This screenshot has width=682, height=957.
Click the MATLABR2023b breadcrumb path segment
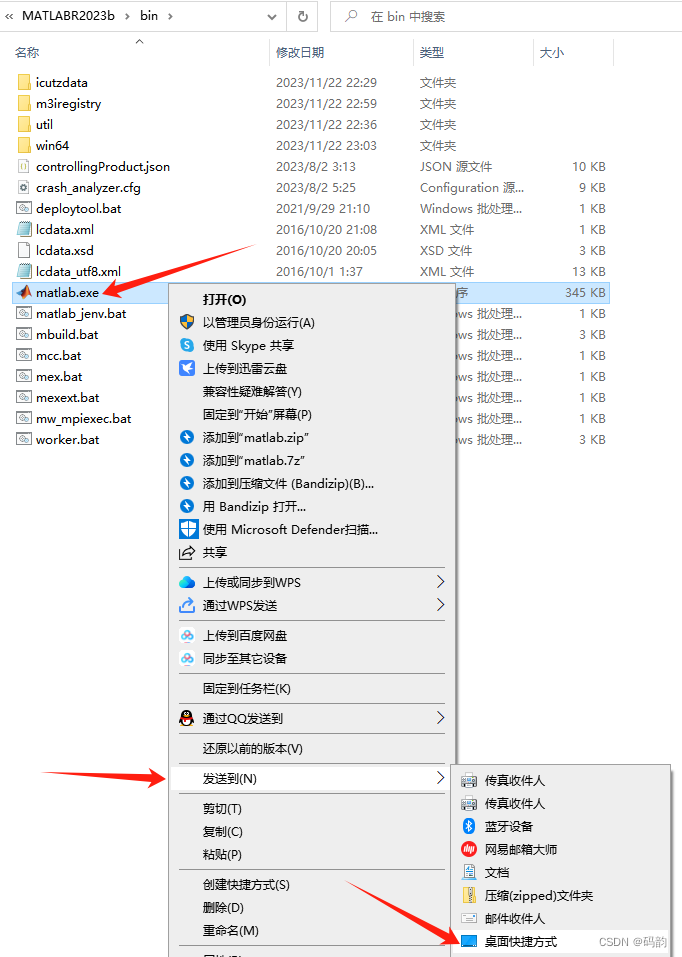click(68, 16)
